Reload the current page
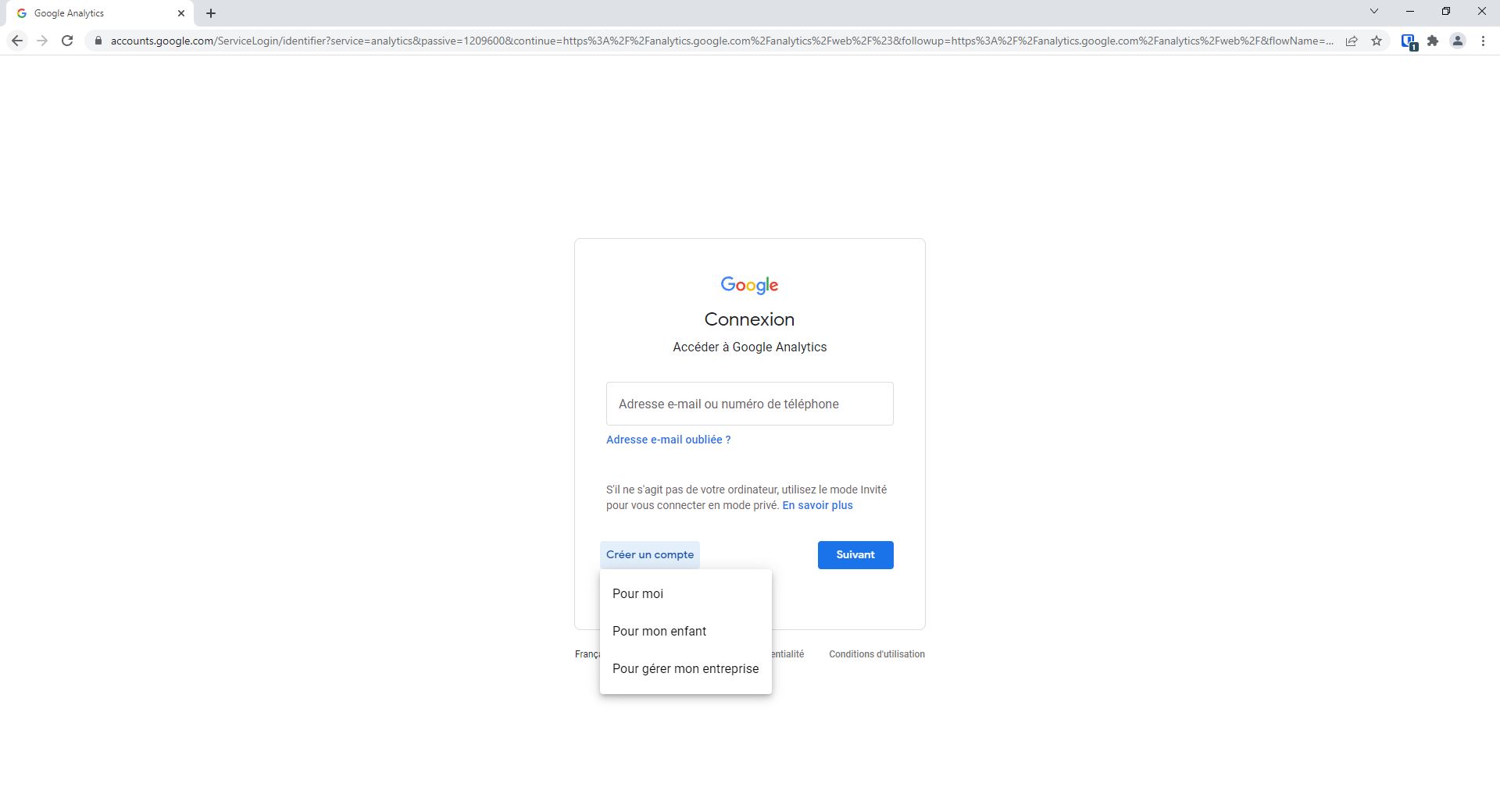This screenshot has width=1500, height=812. coord(67,41)
